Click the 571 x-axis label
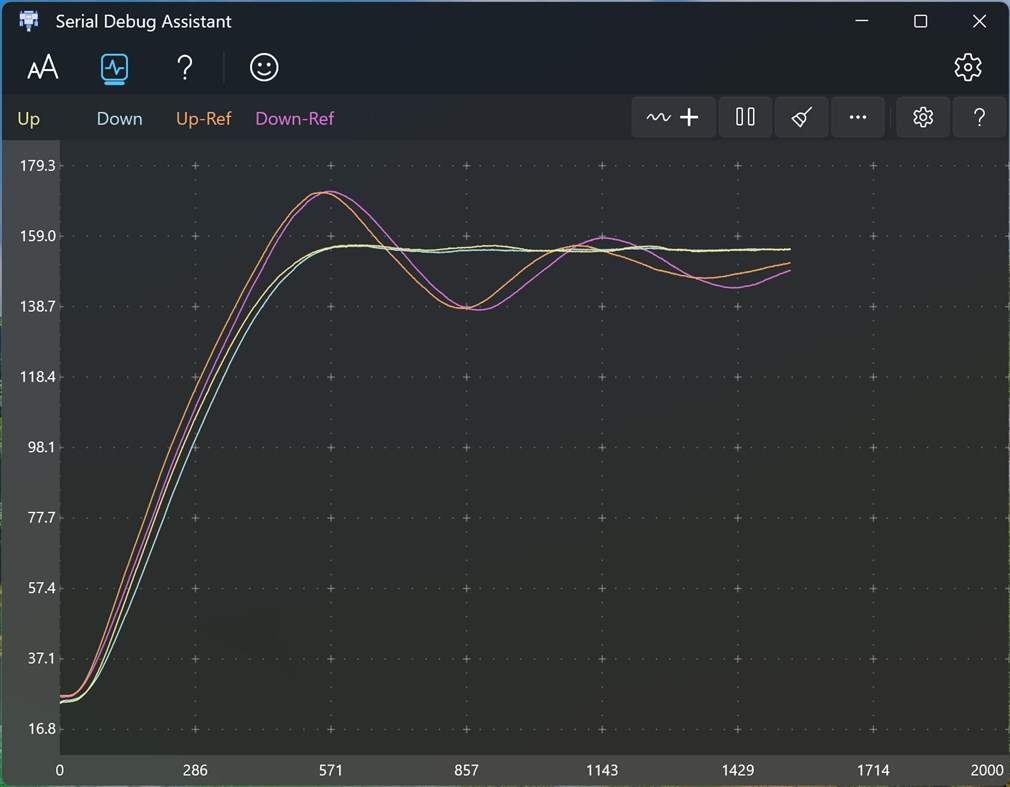The height and width of the screenshot is (787, 1010). point(330,770)
